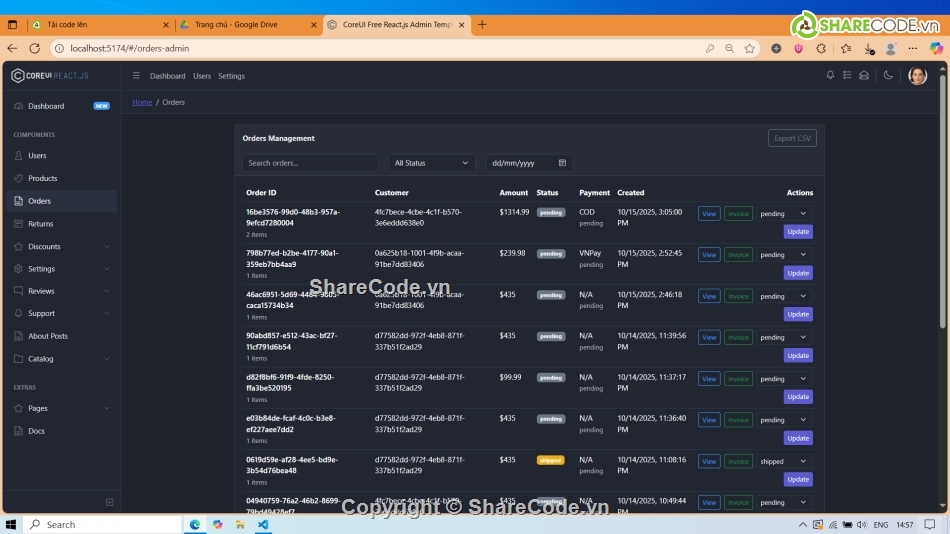Click the Search orders input field
Screen dimensions: 950x534
point(310,163)
